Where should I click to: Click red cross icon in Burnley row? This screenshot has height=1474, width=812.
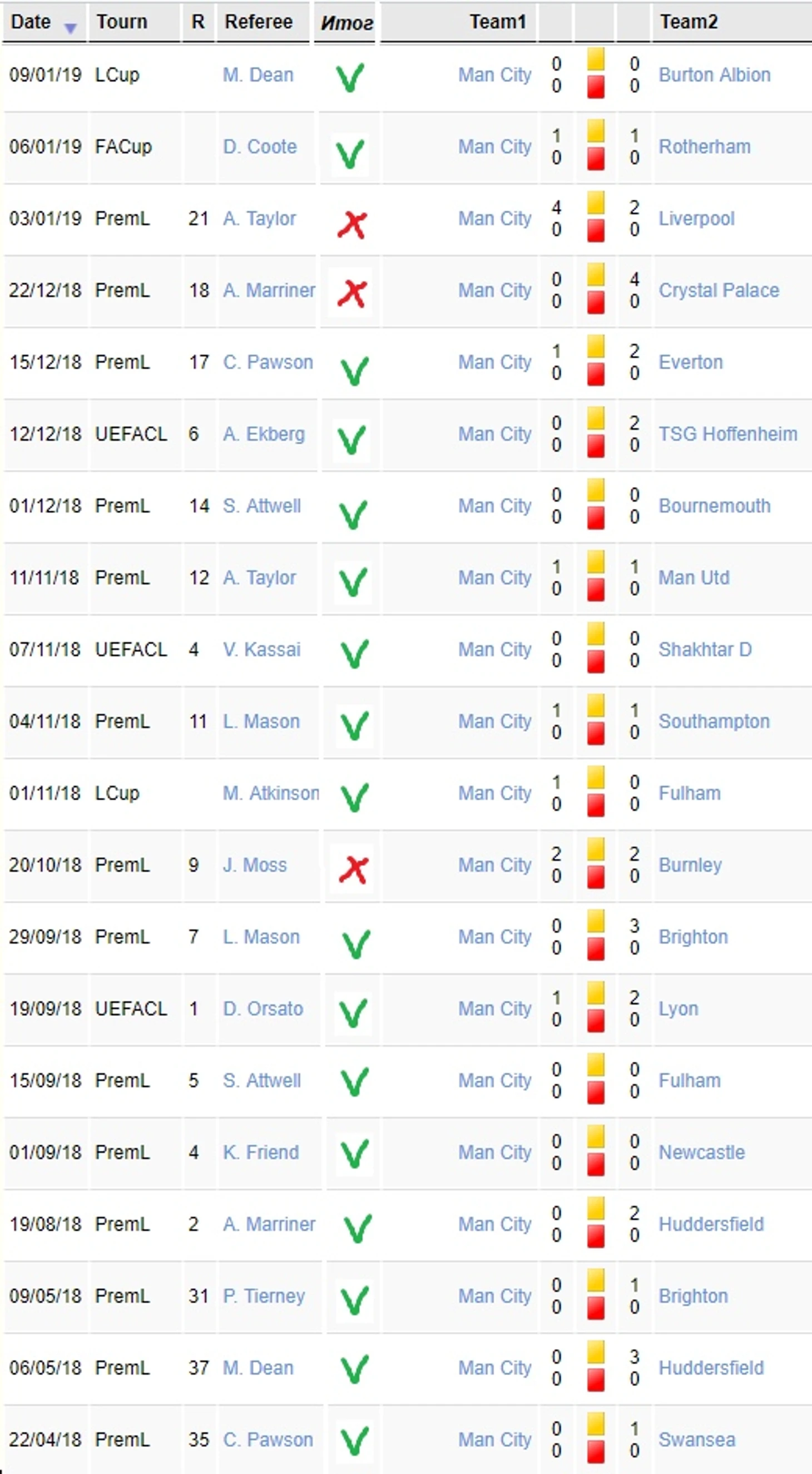coord(353,870)
